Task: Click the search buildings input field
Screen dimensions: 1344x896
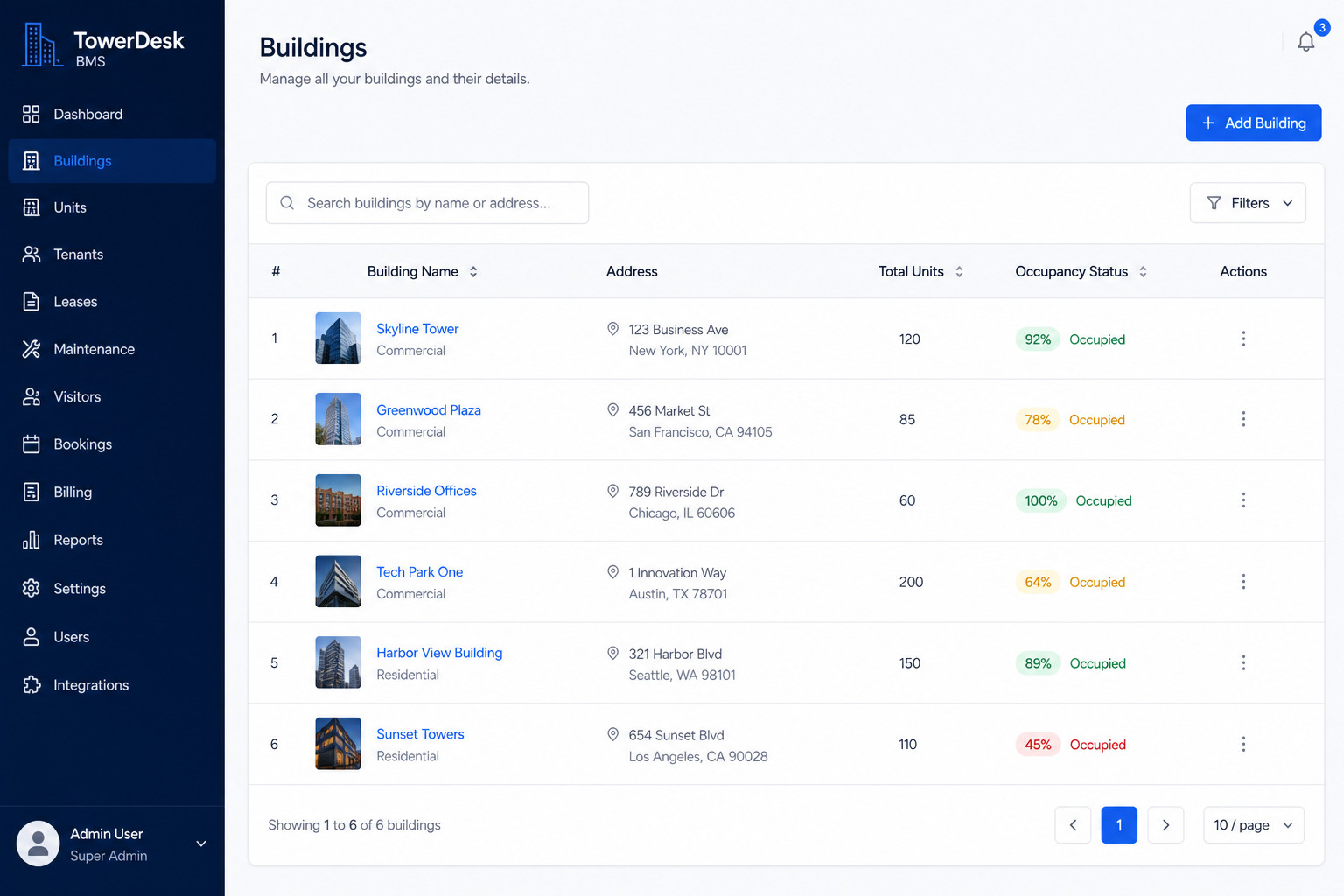Action: point(427,203)
